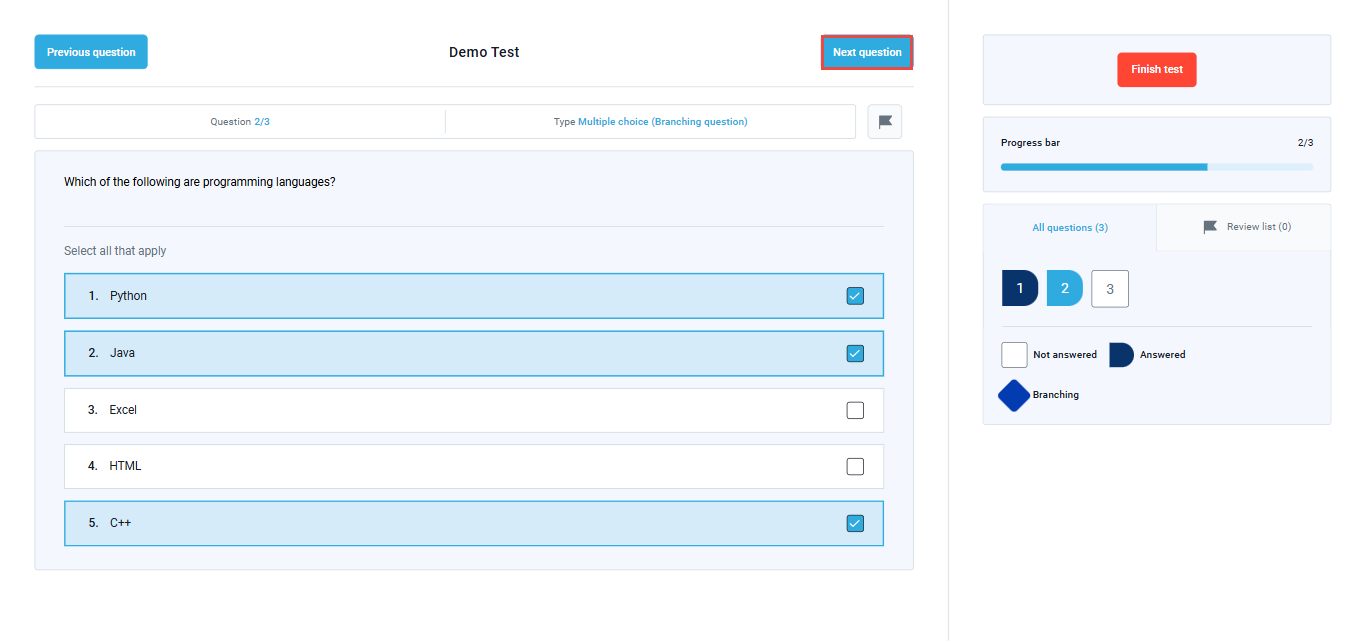Select question 2 in the navigator

[1065, 288]
